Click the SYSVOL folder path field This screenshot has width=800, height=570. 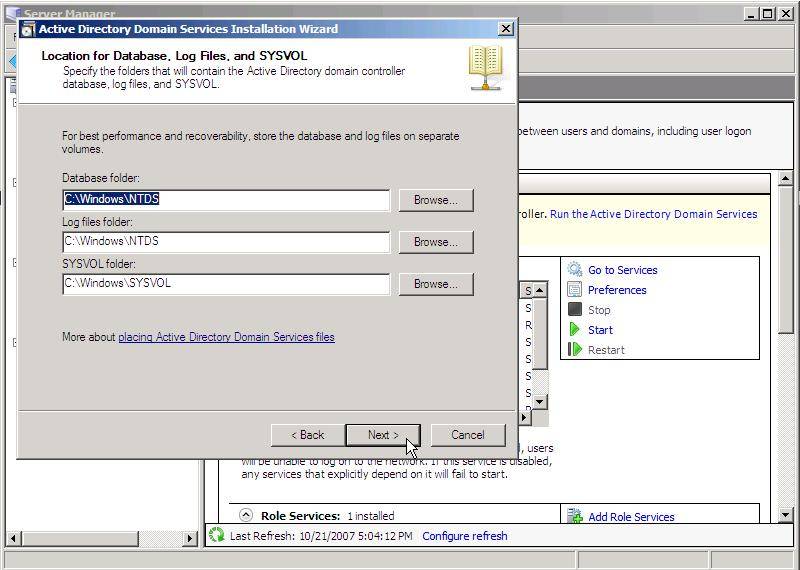click(226, 284)
